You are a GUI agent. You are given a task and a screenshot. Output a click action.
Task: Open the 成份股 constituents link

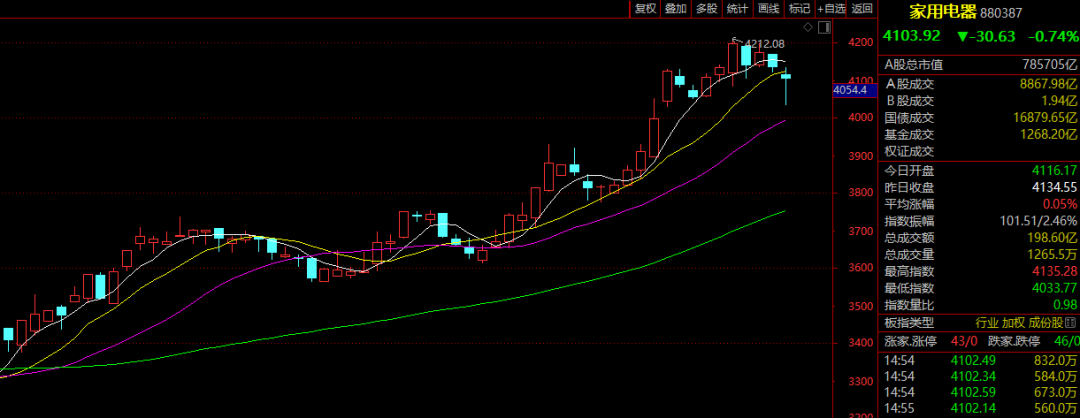(1048, 322)
